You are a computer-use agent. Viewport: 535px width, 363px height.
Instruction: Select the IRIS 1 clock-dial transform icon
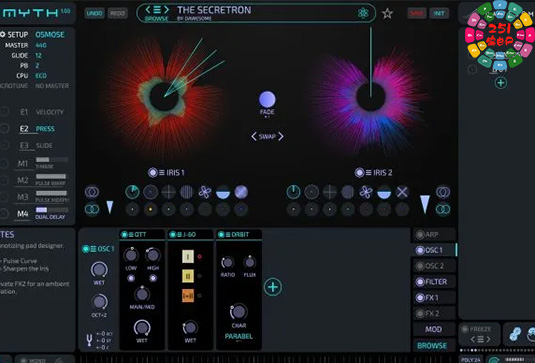click(132, 192)
